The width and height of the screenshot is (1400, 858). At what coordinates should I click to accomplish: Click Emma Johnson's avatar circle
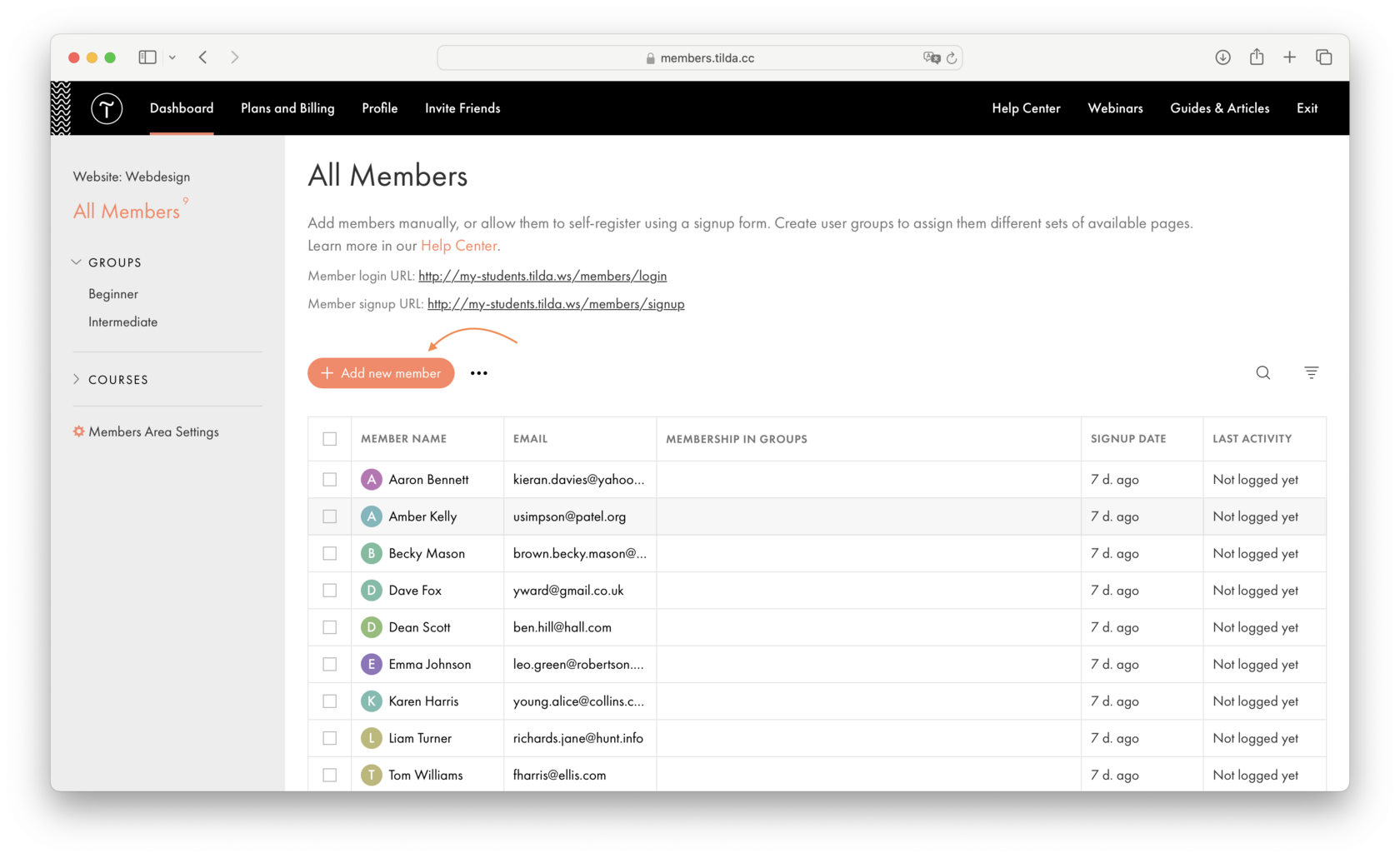pyautogui.click(x=372, y=664)
